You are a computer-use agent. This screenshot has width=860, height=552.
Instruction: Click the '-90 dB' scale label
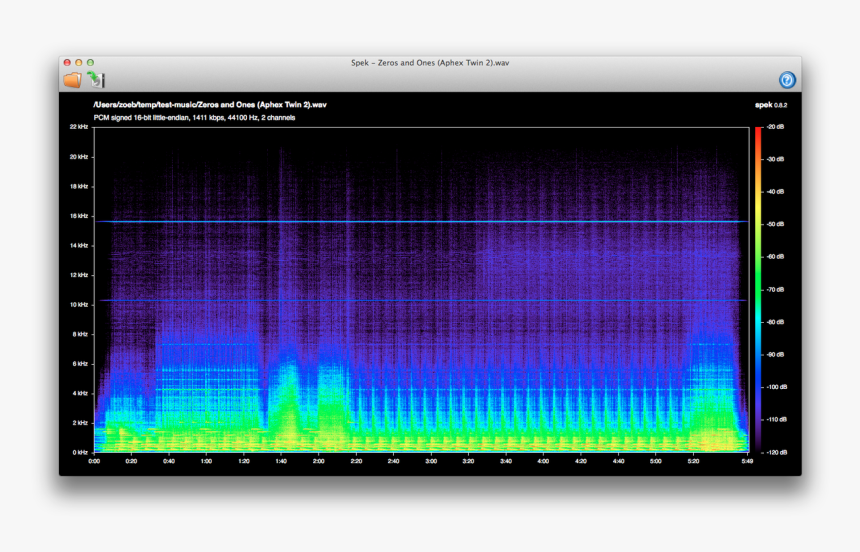coord(775,354)
